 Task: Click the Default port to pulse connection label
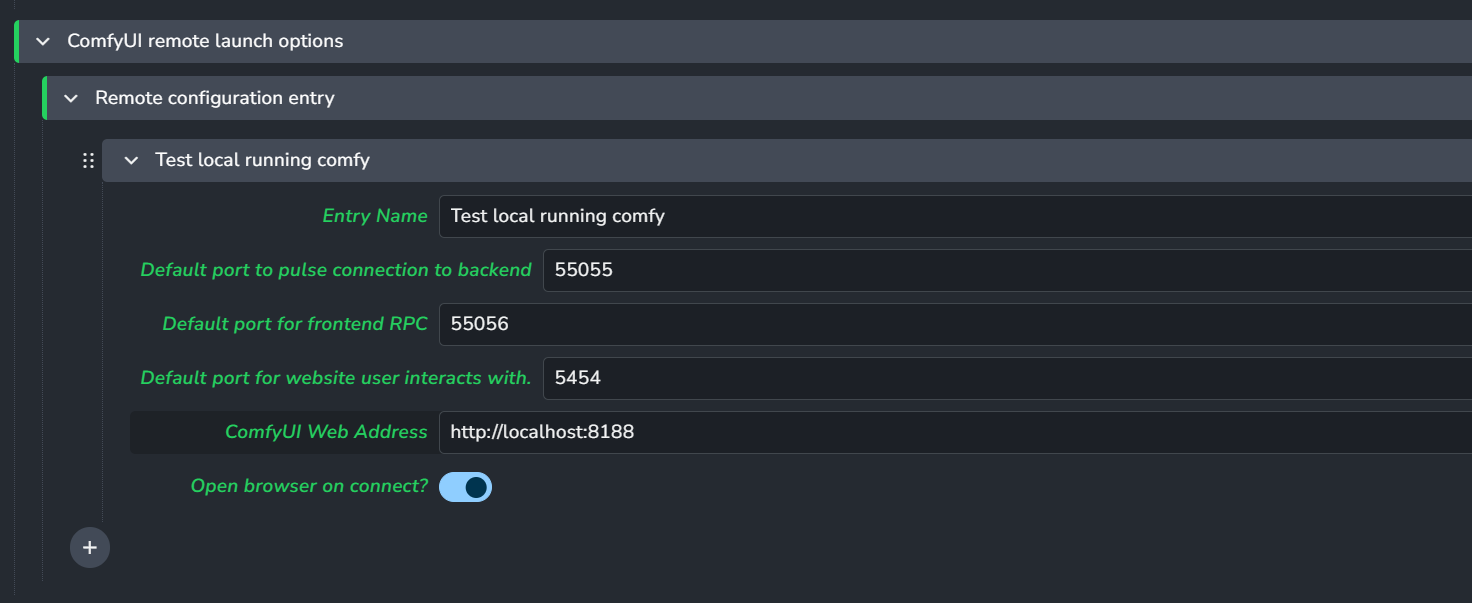coord(336,270)
